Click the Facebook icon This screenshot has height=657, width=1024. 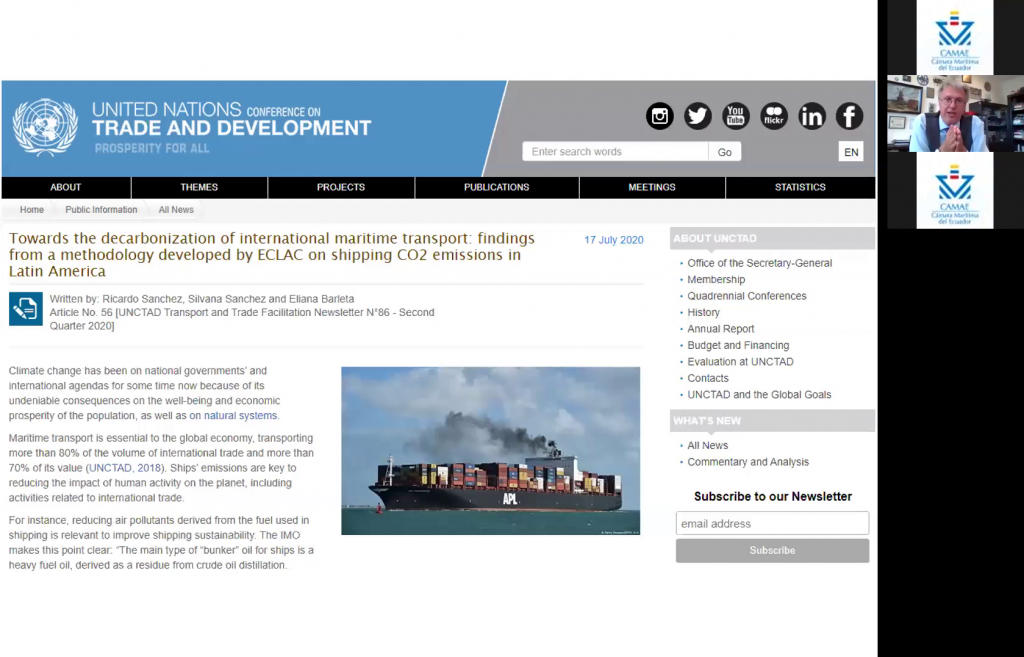pyautogui.click(x=849, y=116)
